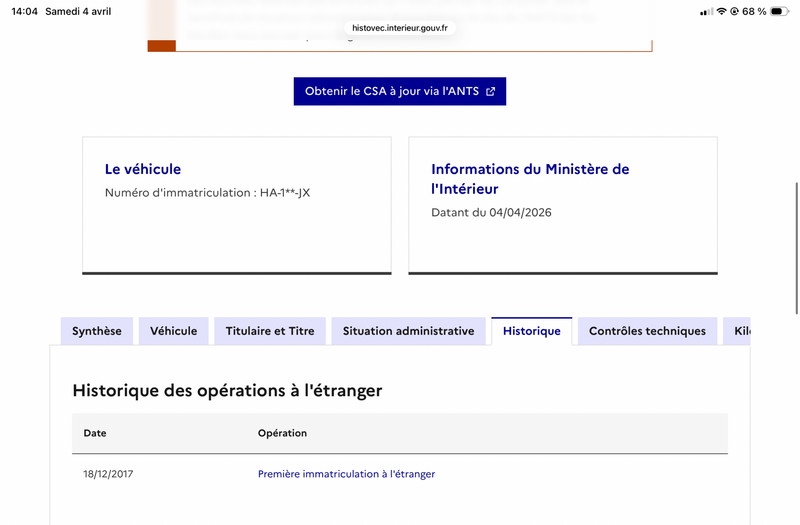Switch to the Véhicule tab
800x525 pixels.
pyautogui.click(x=173, y=331)
